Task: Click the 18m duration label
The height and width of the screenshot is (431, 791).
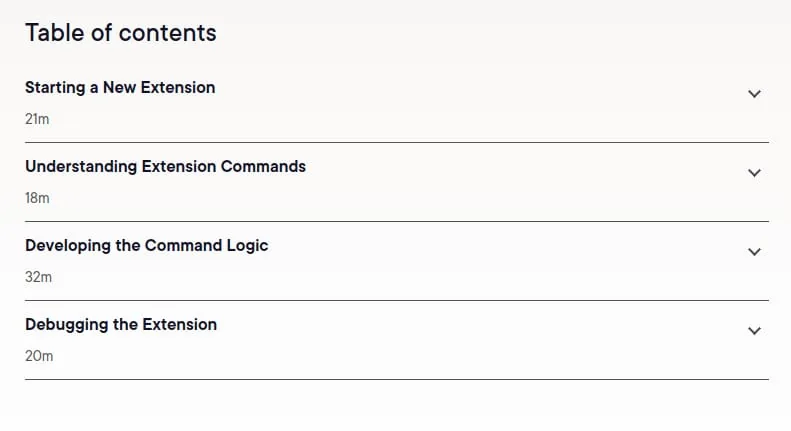Action: click(37, 198)
